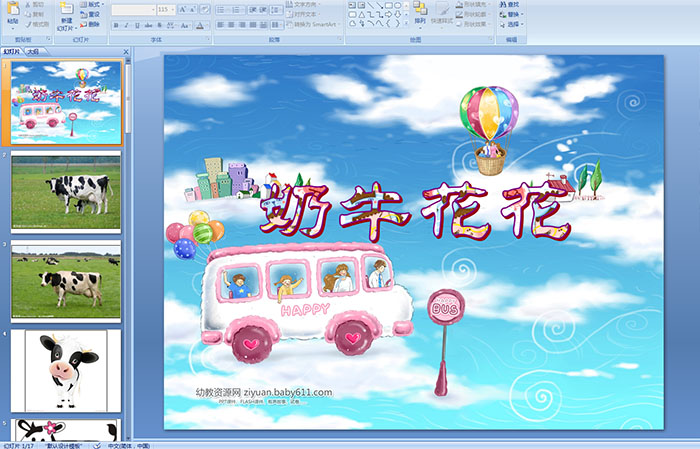Open the font size dropdown
The image size is (700, 449).
(173, 9)
